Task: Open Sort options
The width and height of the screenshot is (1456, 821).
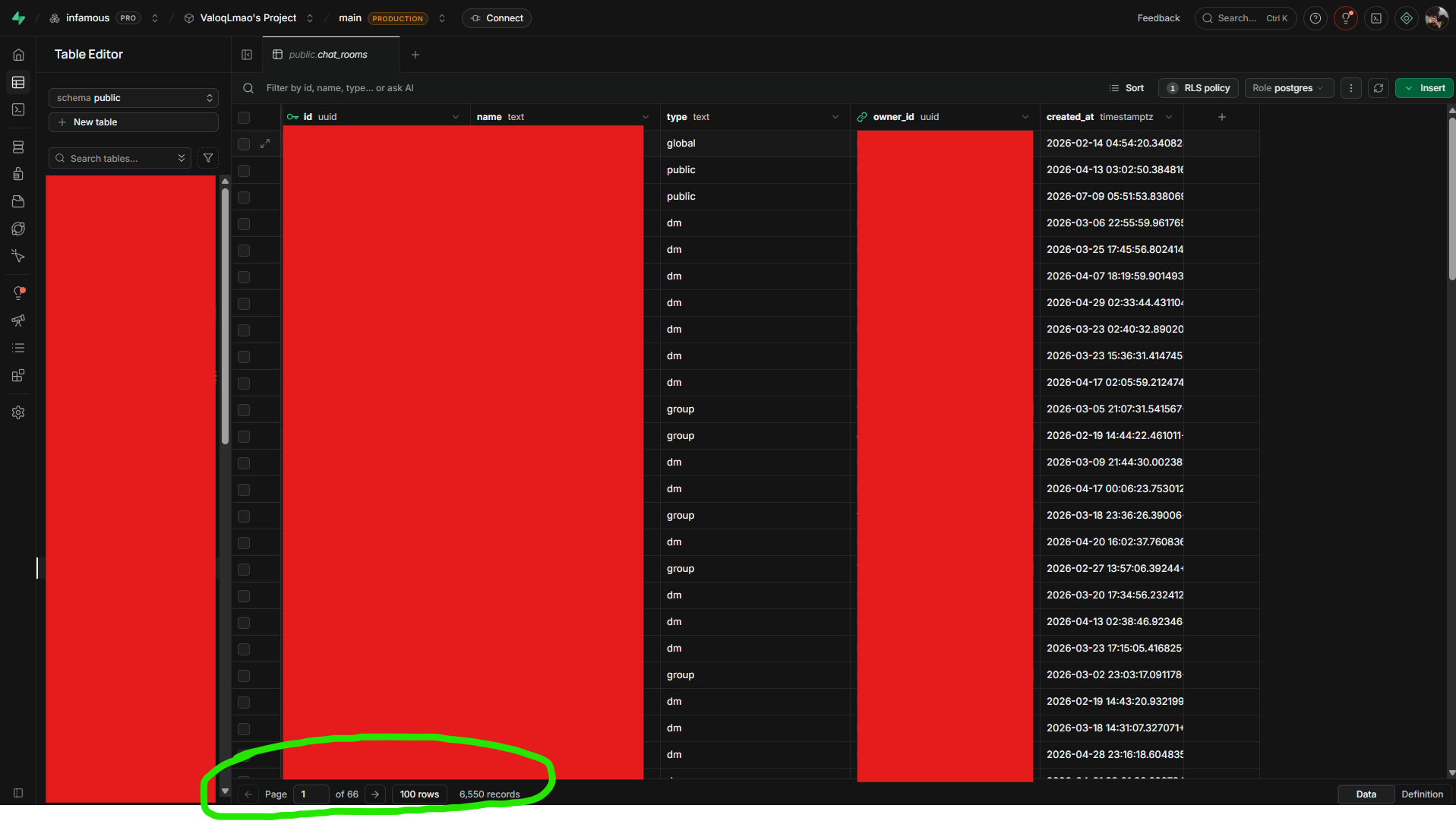Action: click(1126, 88)
